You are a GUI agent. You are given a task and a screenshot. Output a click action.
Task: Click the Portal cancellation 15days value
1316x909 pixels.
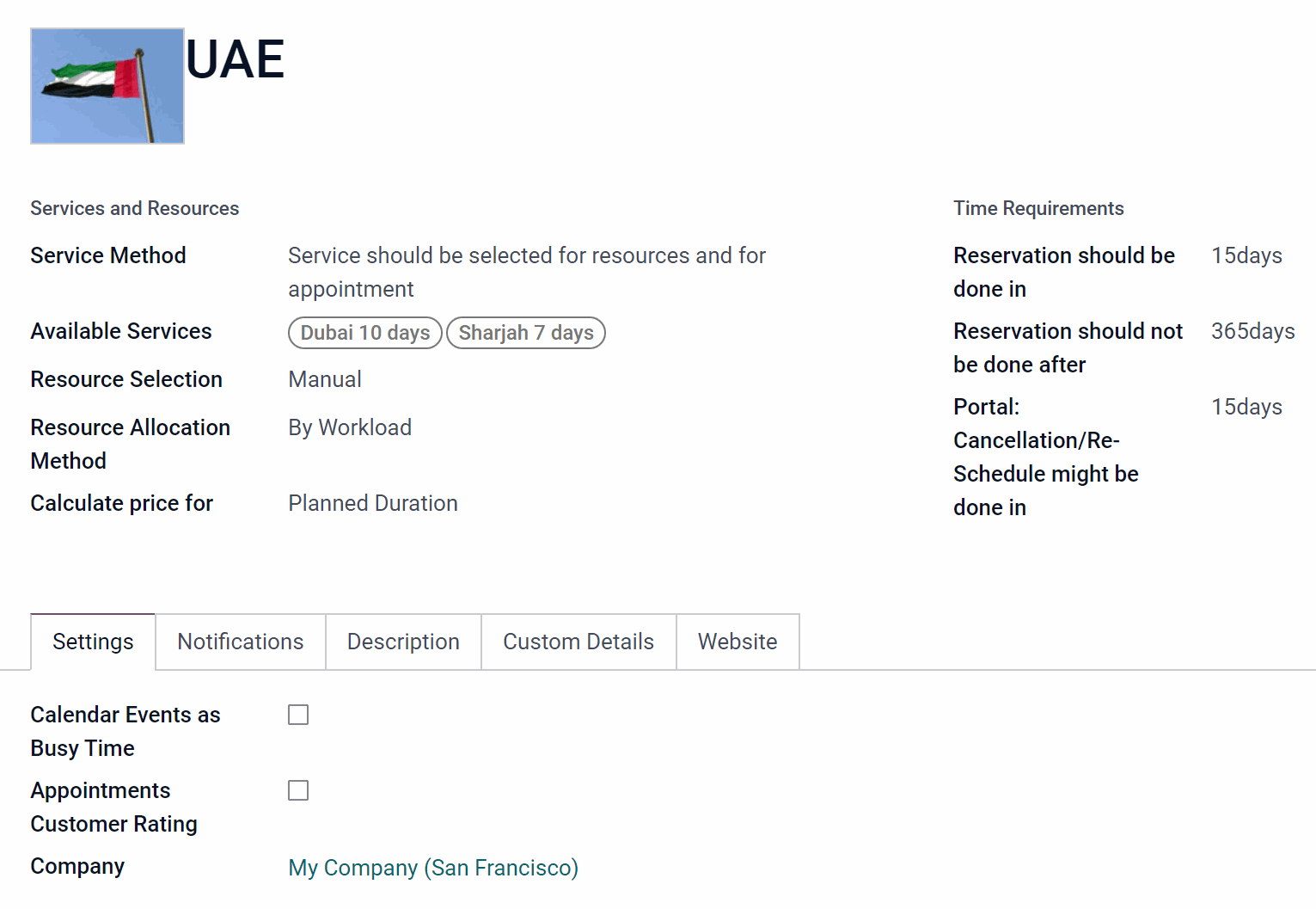click(1246, 407)
